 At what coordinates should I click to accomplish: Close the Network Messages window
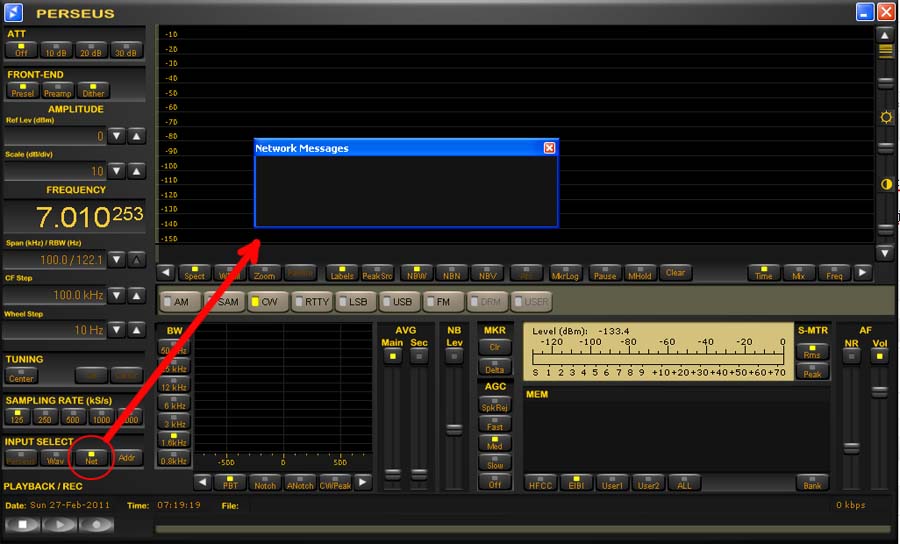549,148
